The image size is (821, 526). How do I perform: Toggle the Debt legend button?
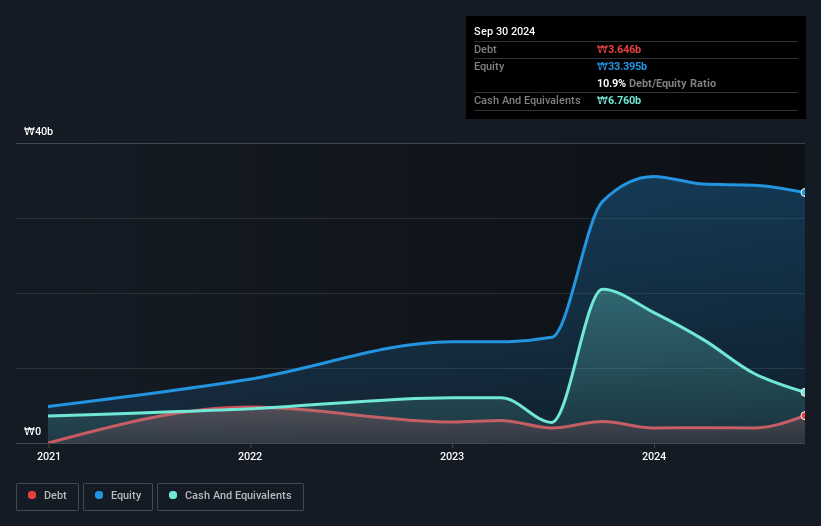click(x=48, y=496)
